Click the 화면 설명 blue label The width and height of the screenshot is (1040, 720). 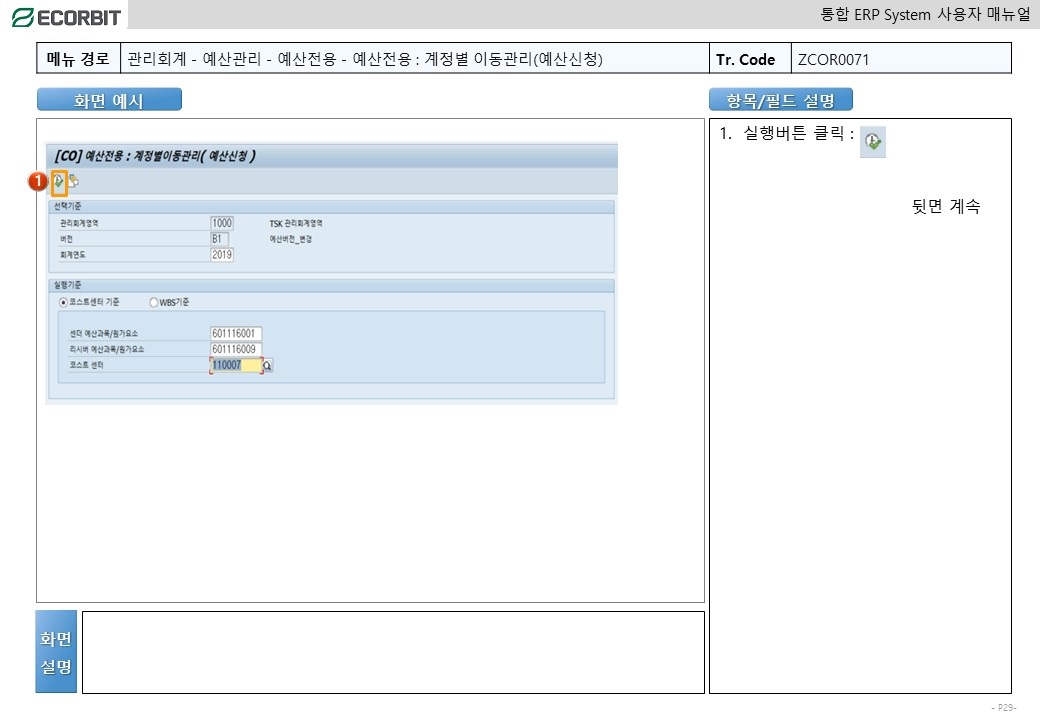point(55,652)
